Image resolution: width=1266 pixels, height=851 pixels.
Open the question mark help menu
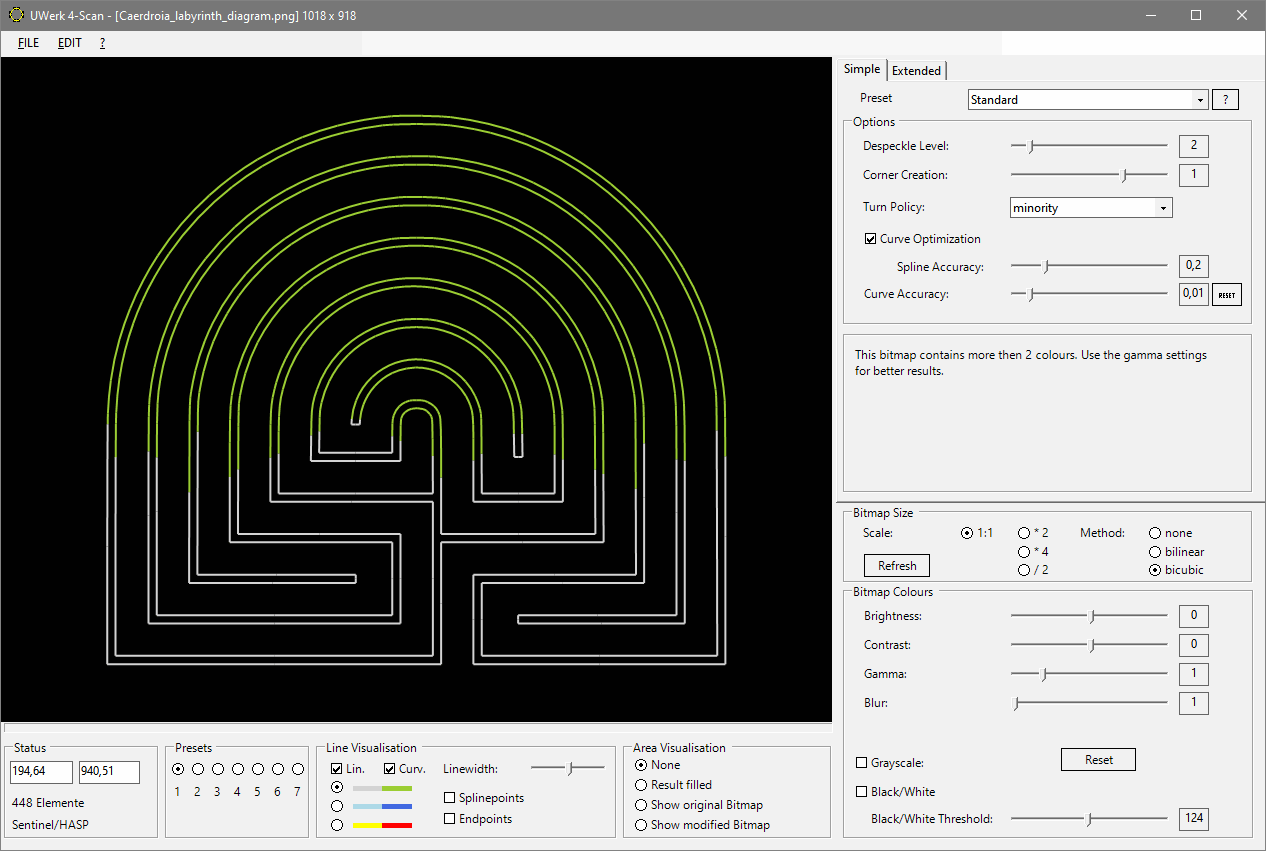[102, 43]
